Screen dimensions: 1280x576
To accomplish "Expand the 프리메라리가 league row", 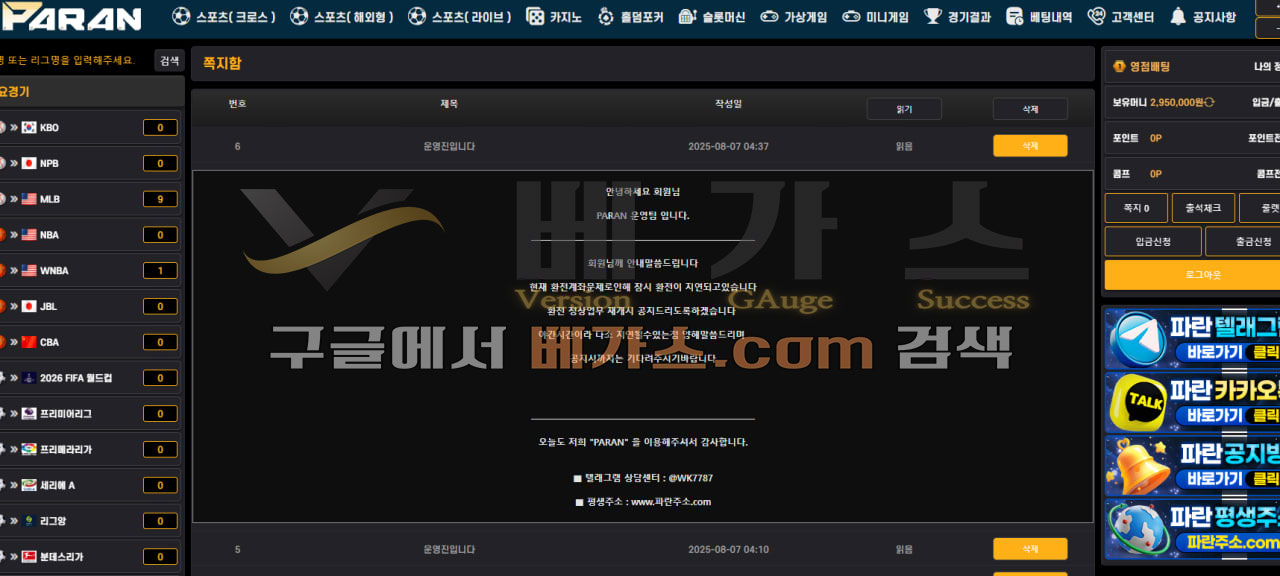I will [90, 449].
